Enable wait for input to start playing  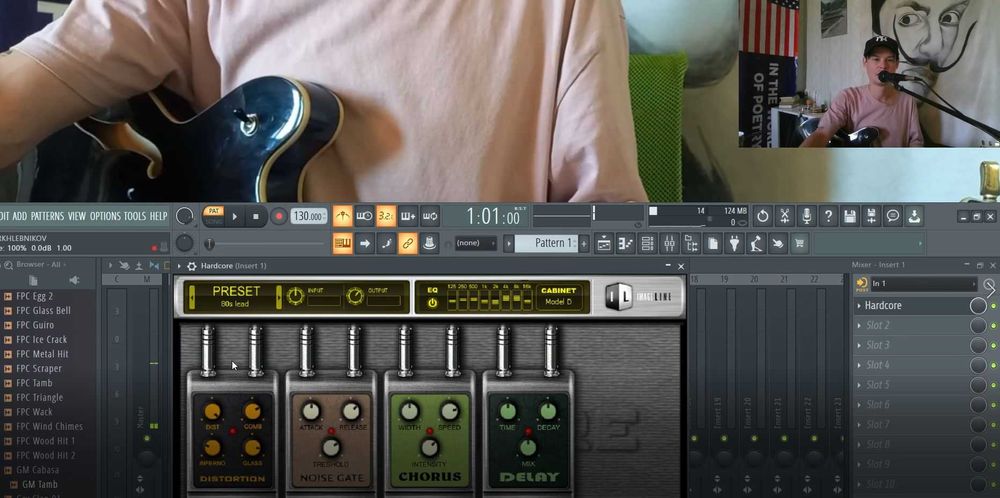click(x=364, y=216)
